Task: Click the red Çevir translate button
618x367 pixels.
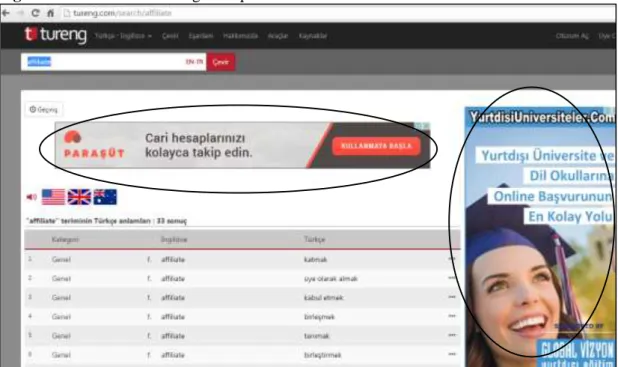Action: pos(221,62)
